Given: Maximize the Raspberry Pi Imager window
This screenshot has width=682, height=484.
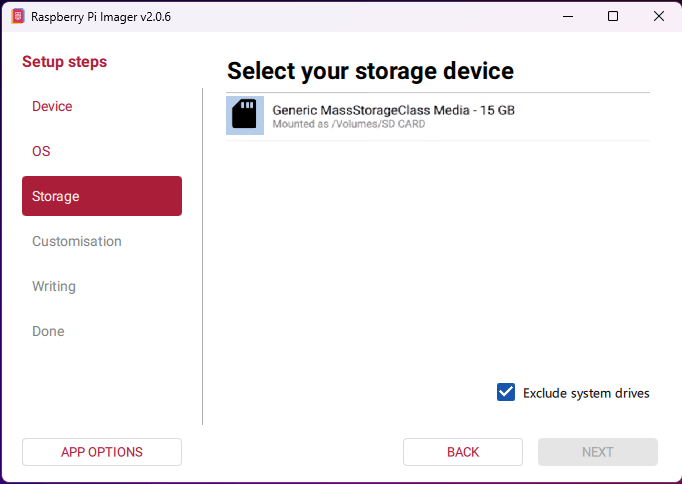Looking at the screenshot, I should (x=613, y=16).
